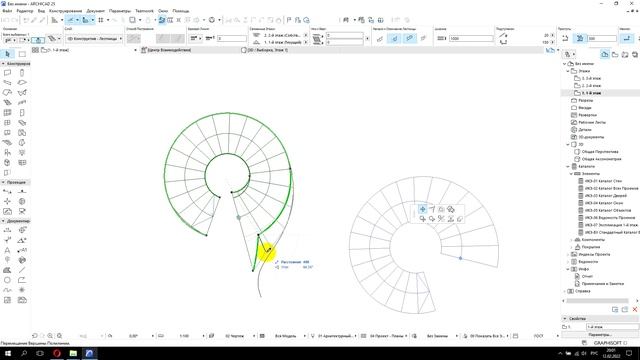
Task: Select the Text tool in the toolbox
Action: pos(7,250)
